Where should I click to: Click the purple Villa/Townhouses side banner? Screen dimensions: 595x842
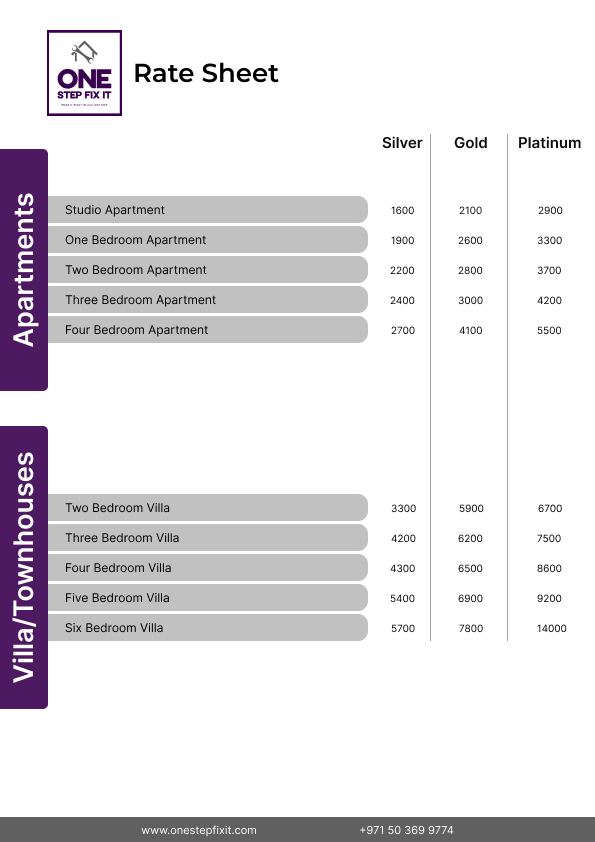24,567
